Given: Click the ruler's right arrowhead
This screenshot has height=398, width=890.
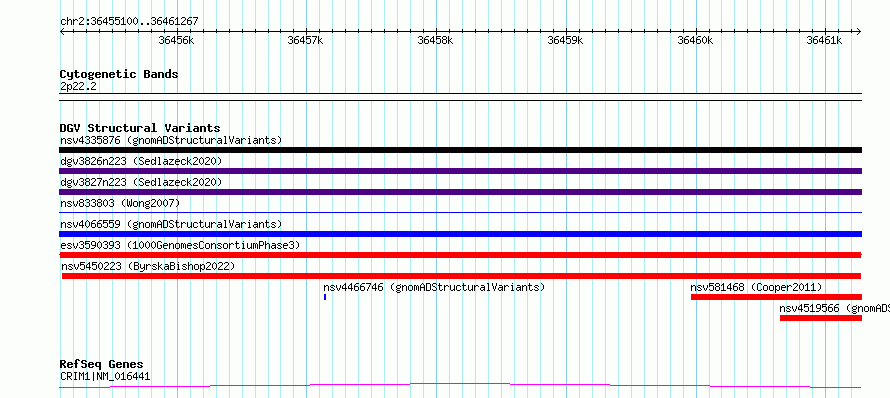Looking at the screenshot, I should point(858,31).
